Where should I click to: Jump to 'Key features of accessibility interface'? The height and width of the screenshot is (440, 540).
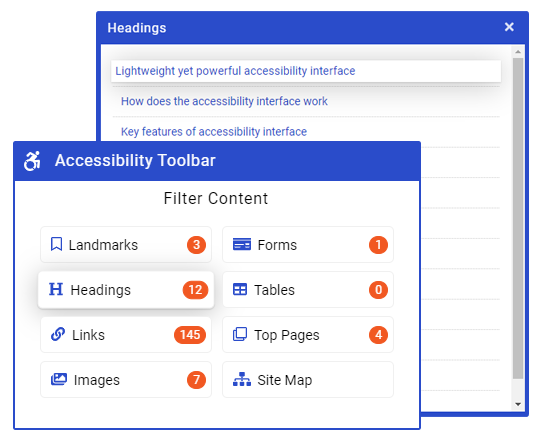coord(214,132)
